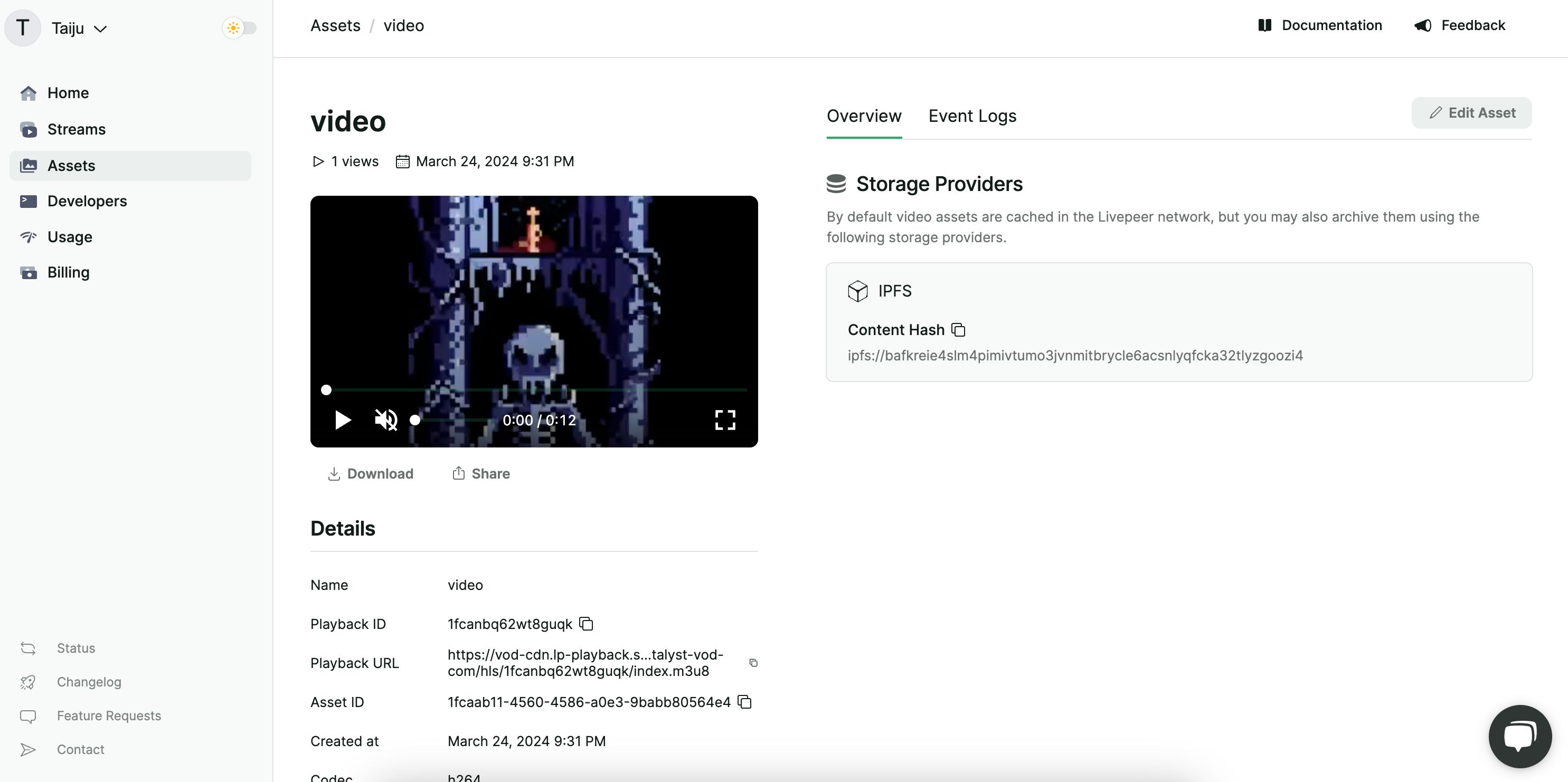
Task: Copy the IPFS Content Hash
Action: click(959, 330)
